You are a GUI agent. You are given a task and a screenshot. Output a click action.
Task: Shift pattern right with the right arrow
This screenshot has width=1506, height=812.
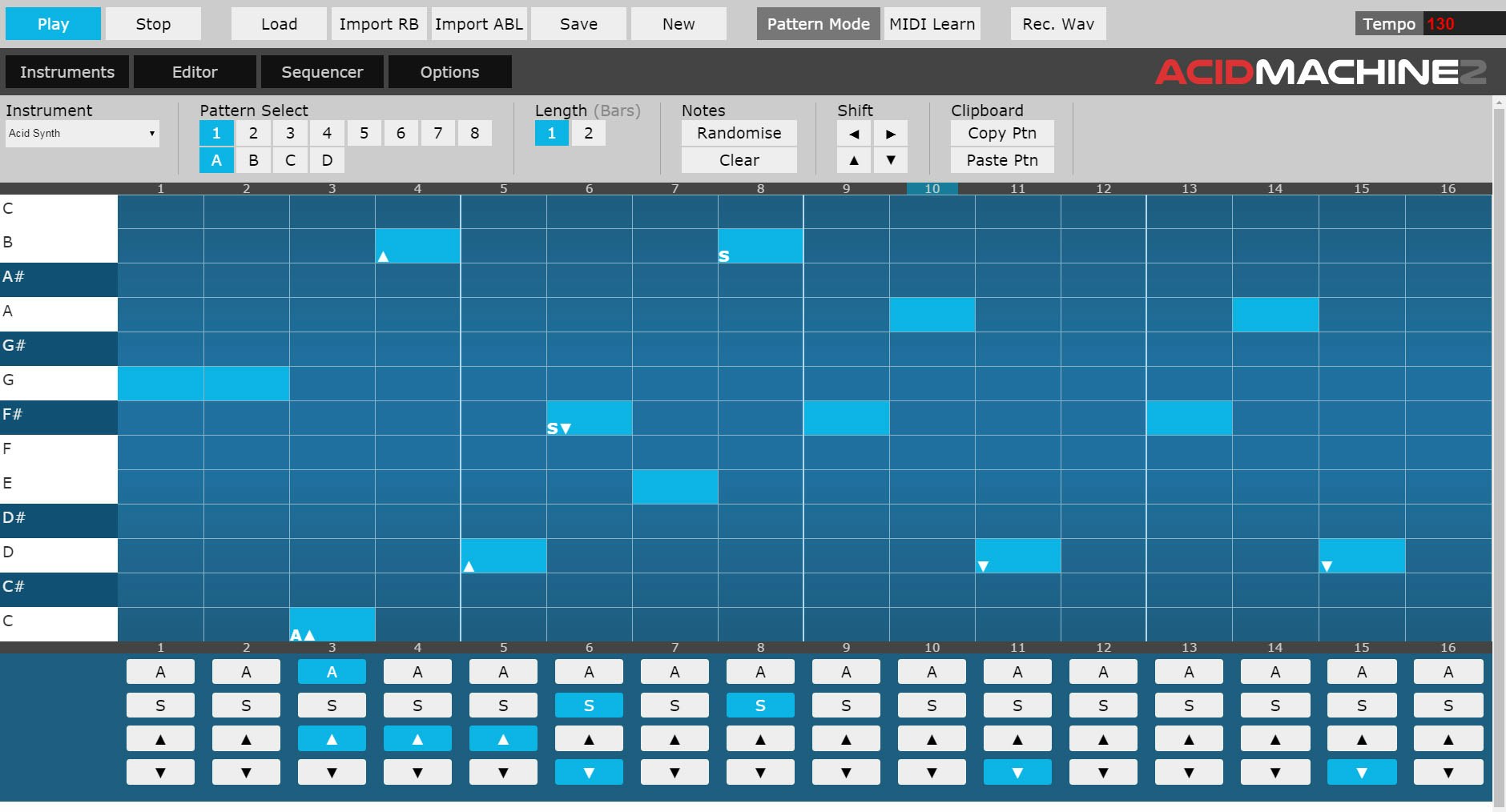pyautogui.click(x=891, y=133)
